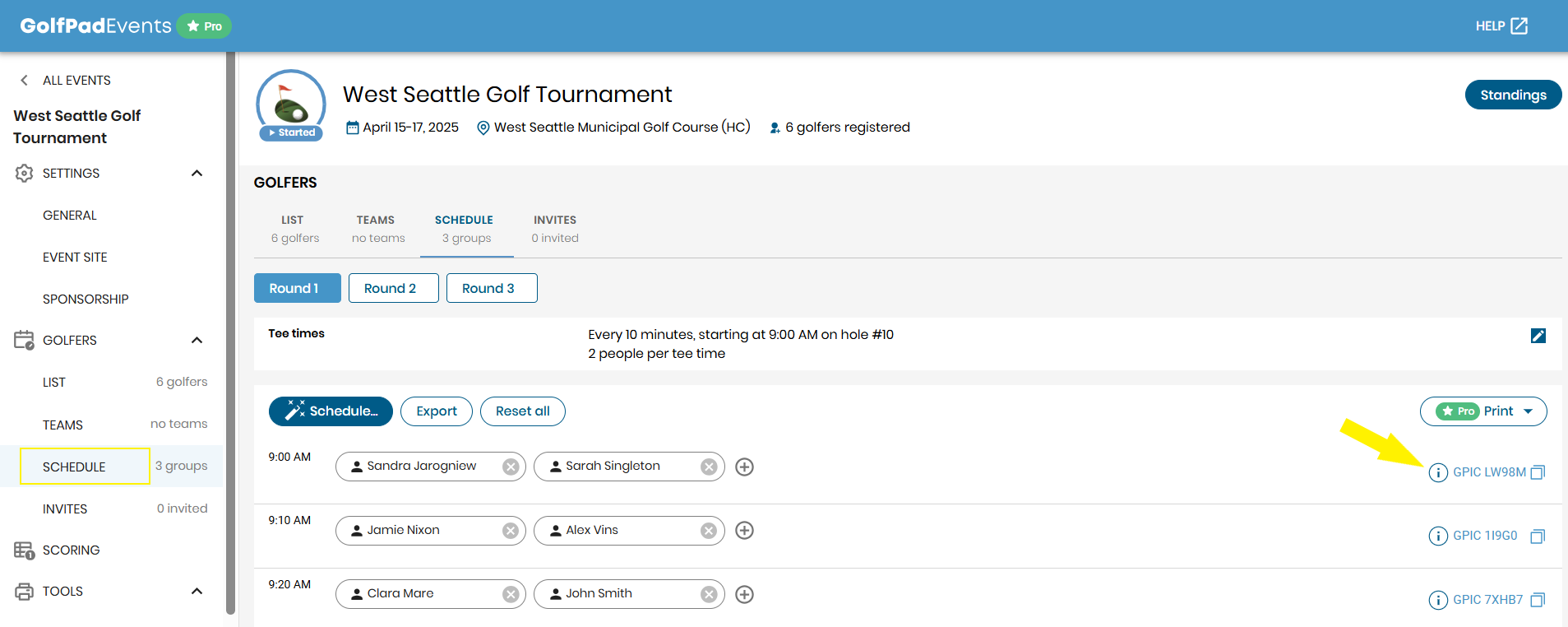Screen dimensions: 1568x627
Task: Click the Export button
Action: [x=437, y=411]
